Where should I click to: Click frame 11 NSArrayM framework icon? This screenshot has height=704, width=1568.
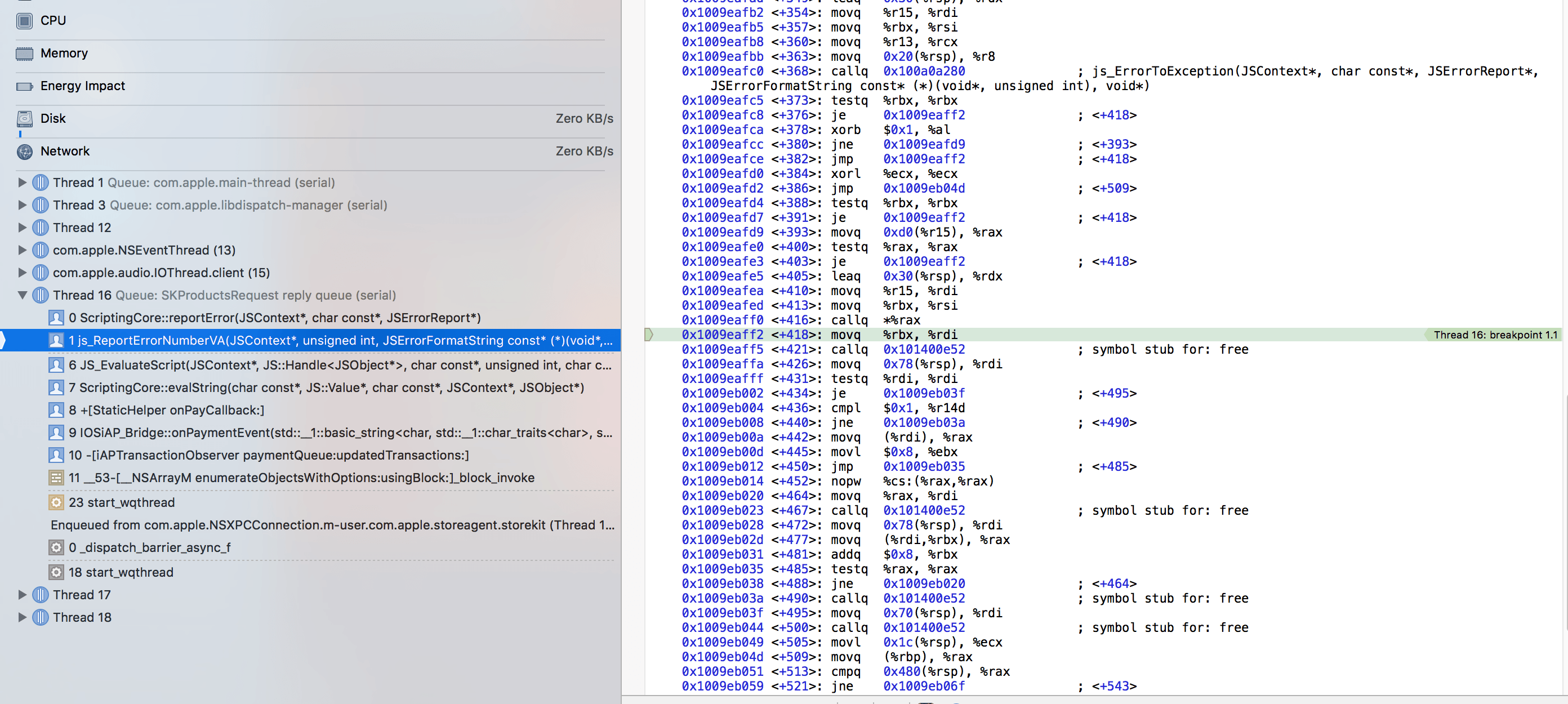pyautogui.click(x=56, y=478)
